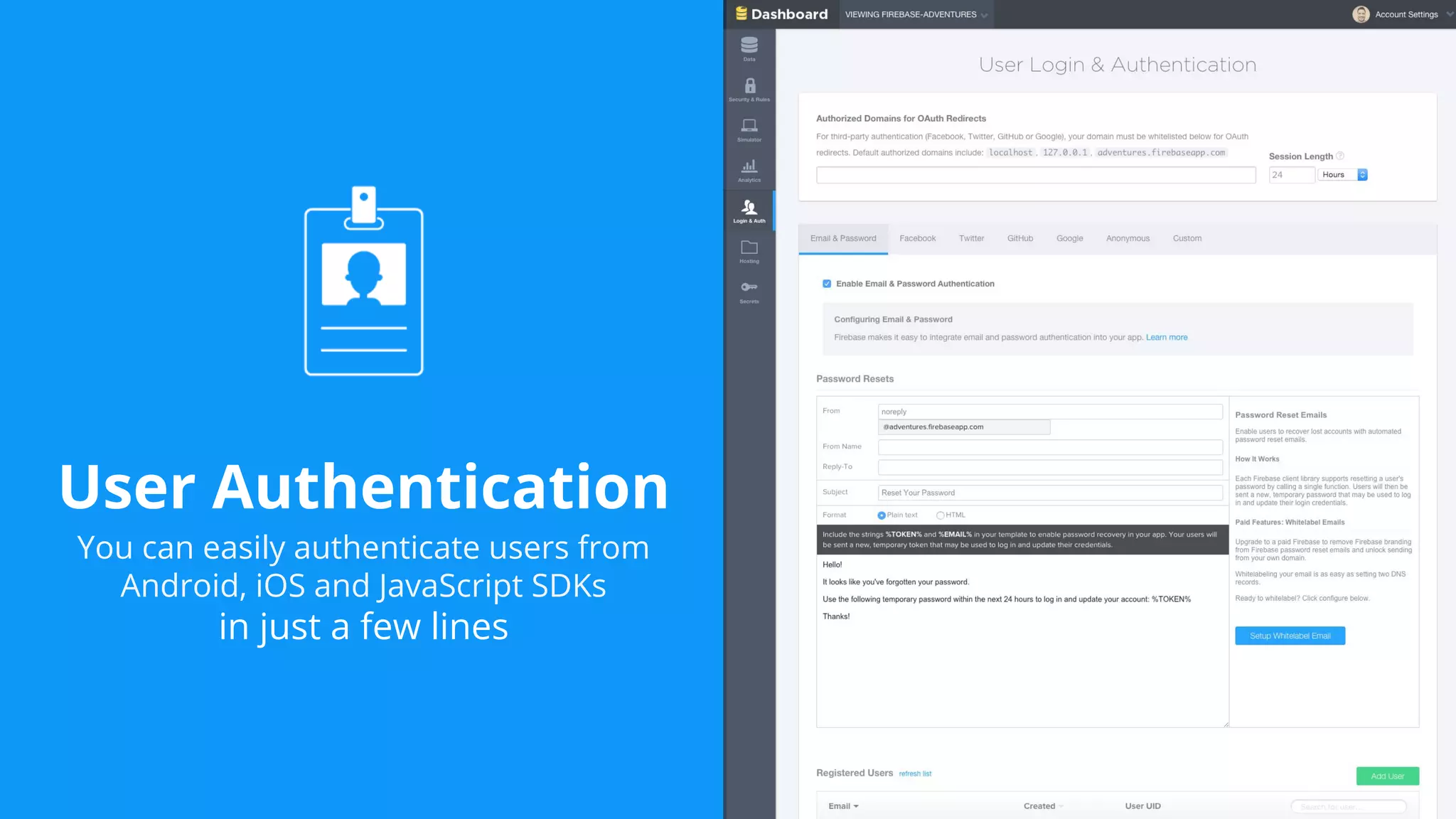Screen dimensions: 1456x819
Task: Switch to the Twitter tab
Action: [x=971, y=239]
